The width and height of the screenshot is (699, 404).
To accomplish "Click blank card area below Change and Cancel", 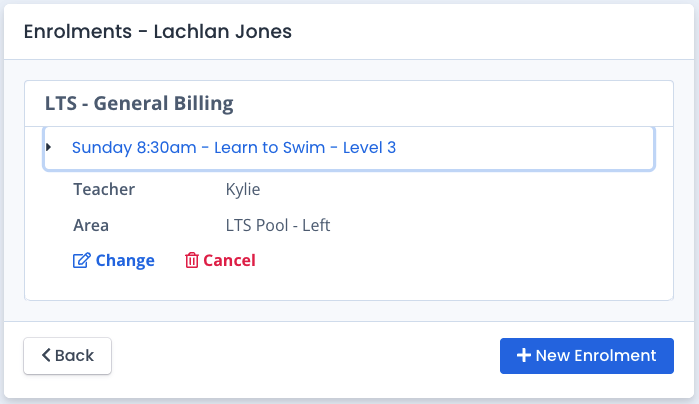I will coord(349,285).
